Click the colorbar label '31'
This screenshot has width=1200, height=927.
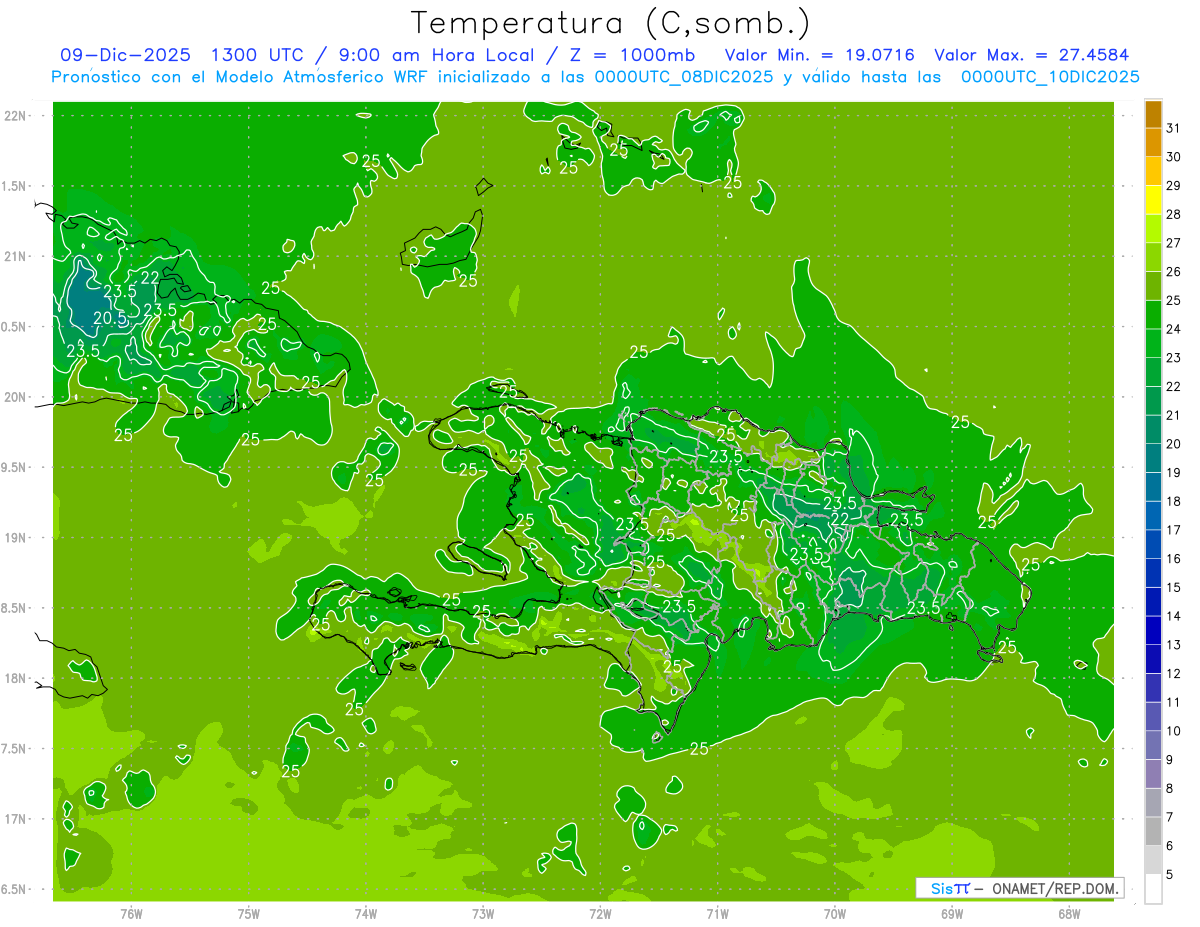click(x=1174, y=128)
